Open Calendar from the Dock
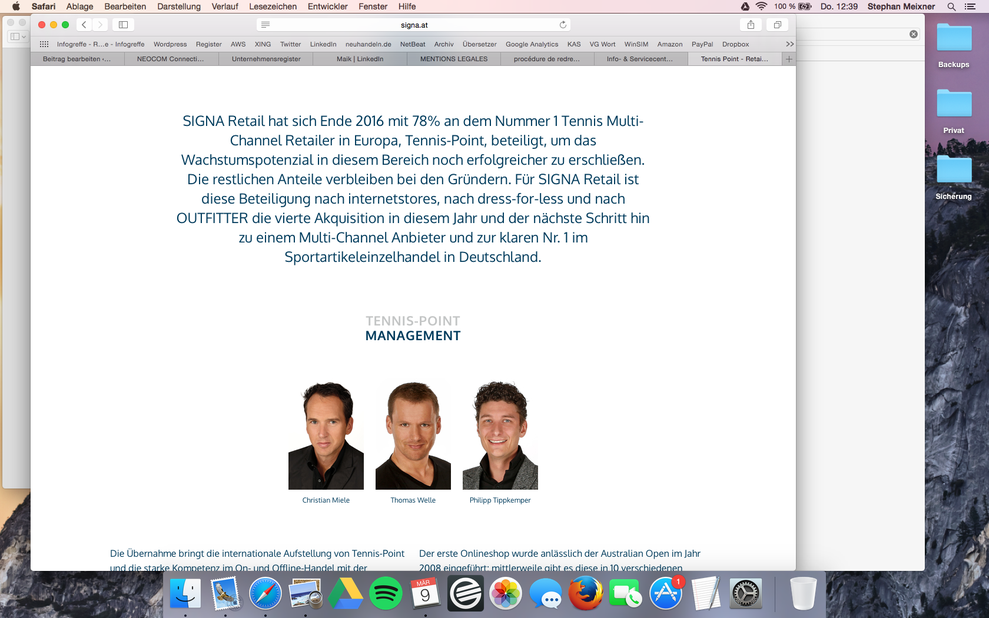The height and width of the screenshot is (618, 989). tap(425, 593)
